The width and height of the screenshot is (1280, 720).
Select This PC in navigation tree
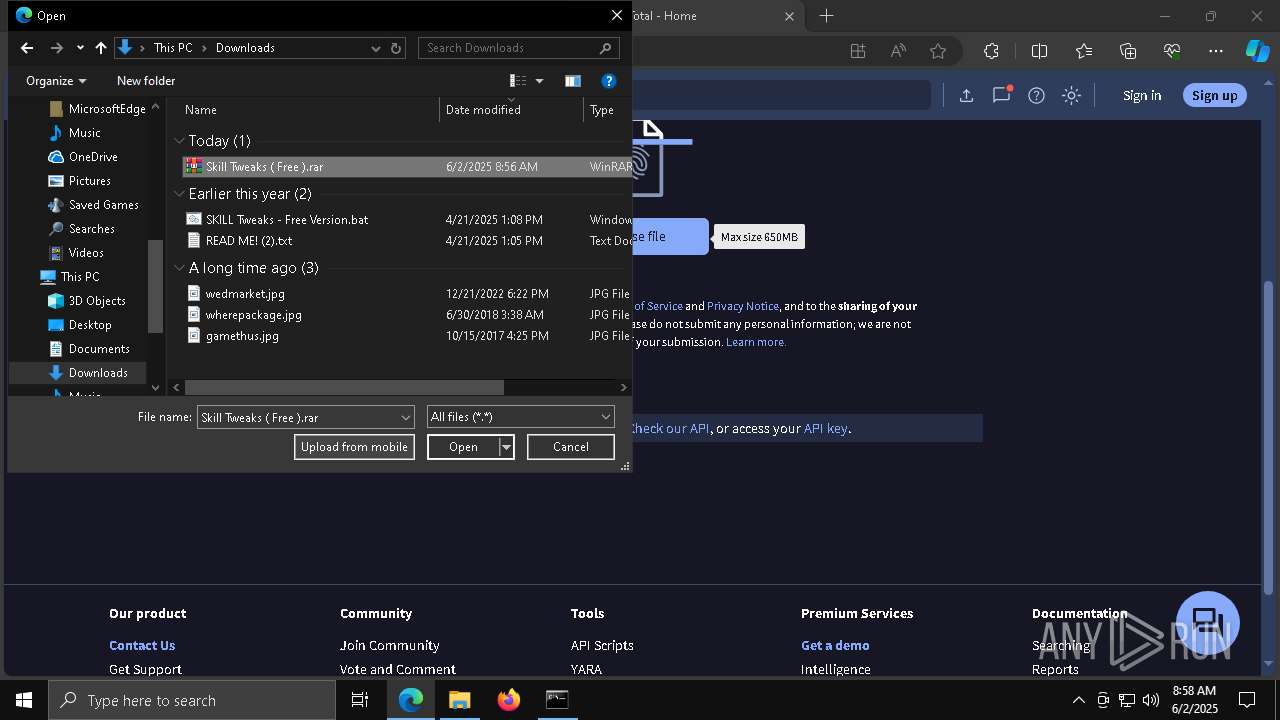pos(70,277)
